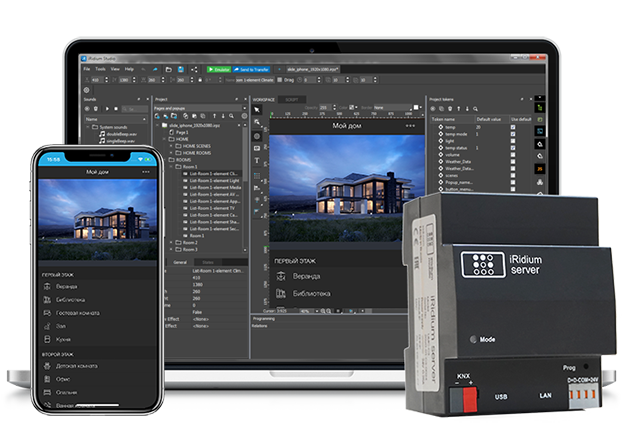Expand the Room 2 folder in project tree
Image resolution: width=622 pixels, height=440 pixels.
click(172, 243)
